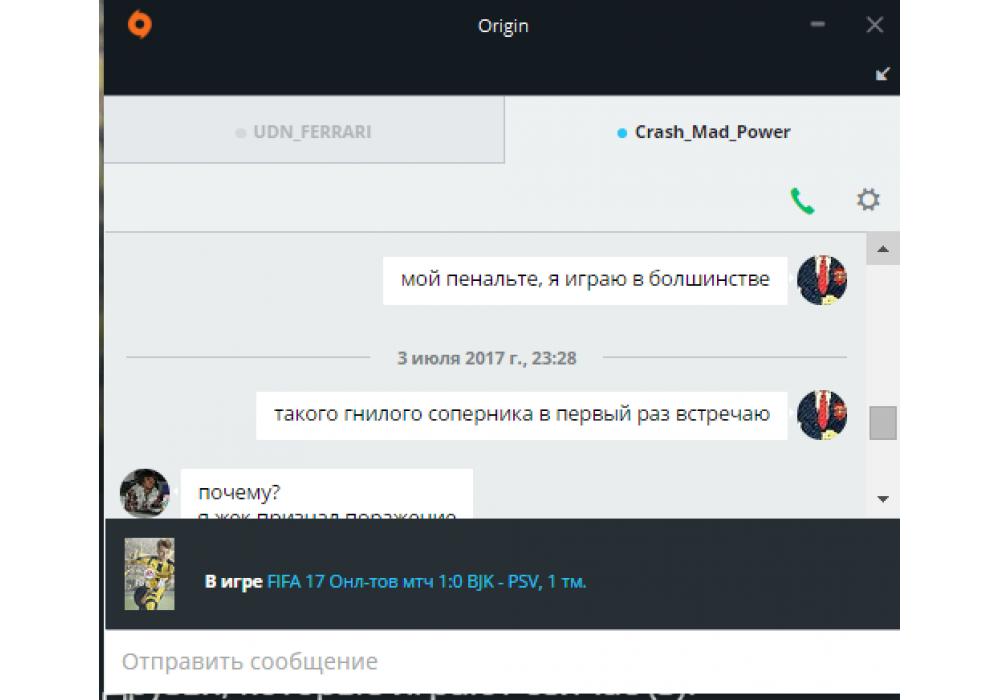The width and height of the screenshot is (1000, 700).
Task: Select the Crash_Mad_Power chat tab
Action: 703,132
